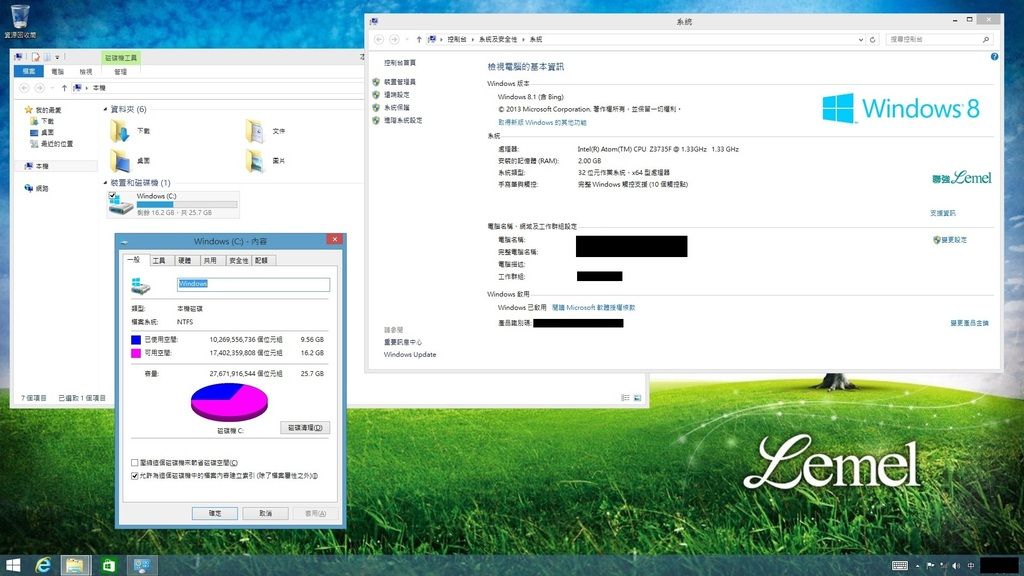Switch to the System control panel taskbar icon

(142, 565)
